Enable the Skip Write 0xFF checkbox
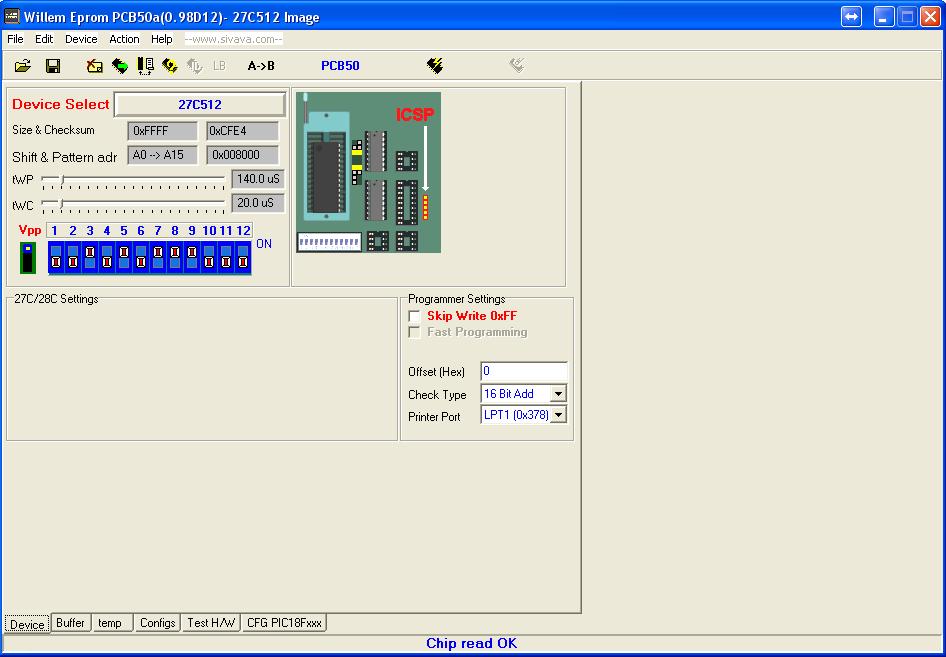946x657 pixels. coord(415,316)
